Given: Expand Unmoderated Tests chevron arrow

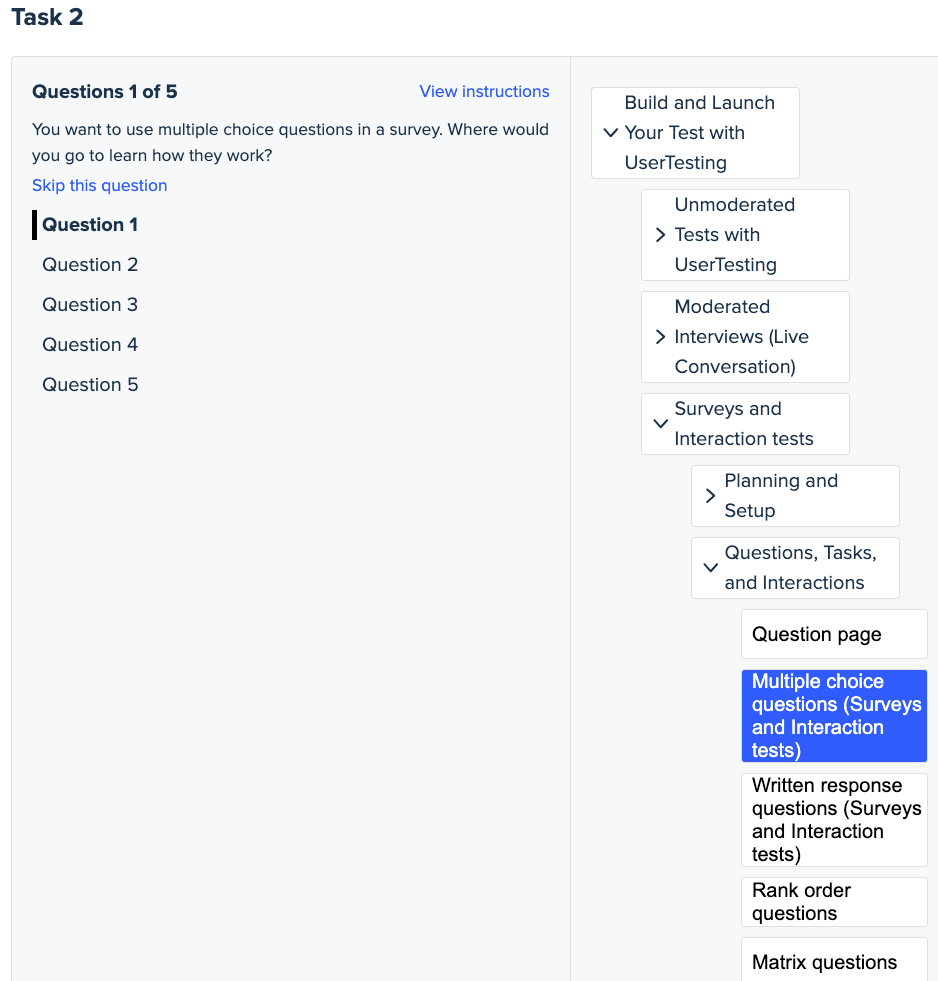Looking at the screenshot, I should [660, 235].
